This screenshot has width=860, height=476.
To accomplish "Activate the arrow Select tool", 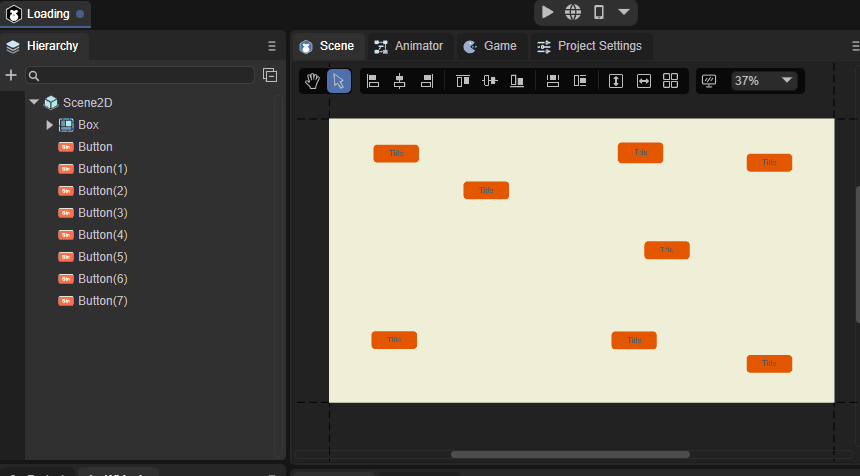I will tap(339, 81).
